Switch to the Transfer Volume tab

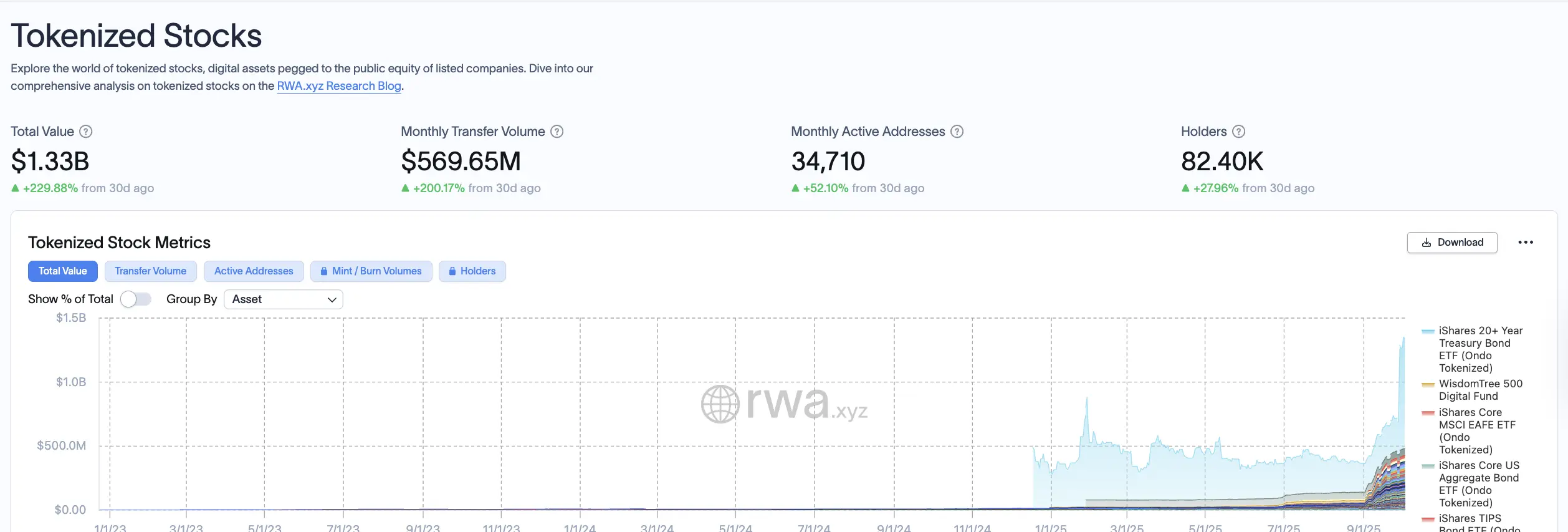click(151, 271)
